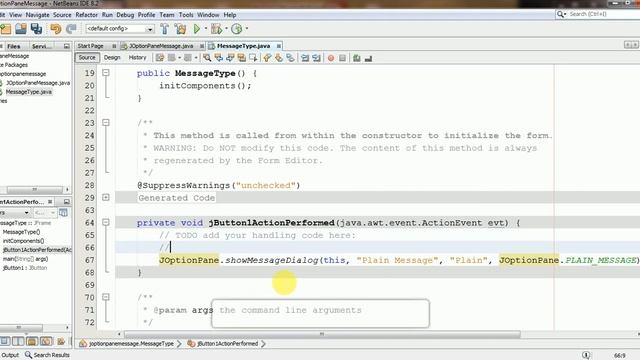This screenshot has width=640, height=360.
Task: Click the Last Edit icon in editor toolbar
Action: tap(160, 58)
